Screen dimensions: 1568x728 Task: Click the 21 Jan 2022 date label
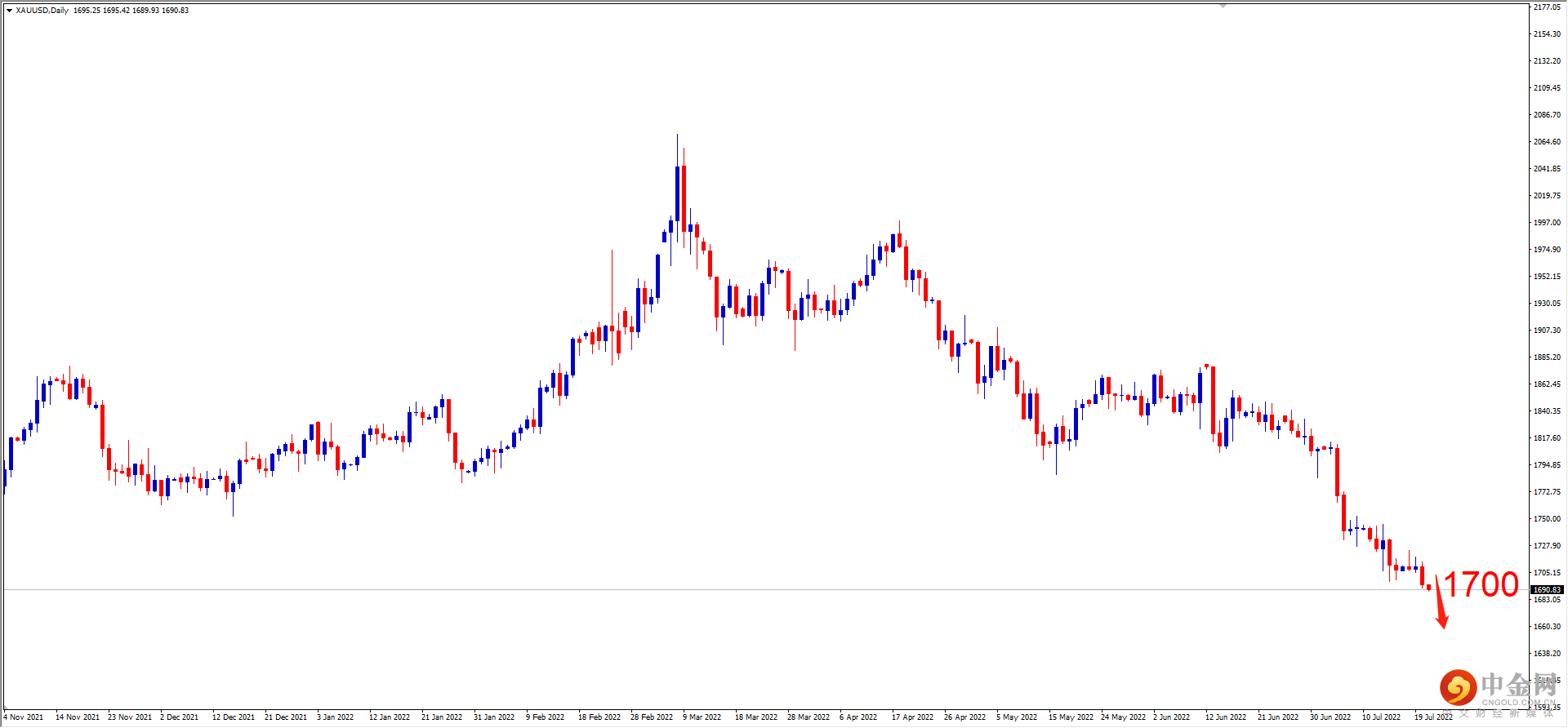tap(442, 717)
